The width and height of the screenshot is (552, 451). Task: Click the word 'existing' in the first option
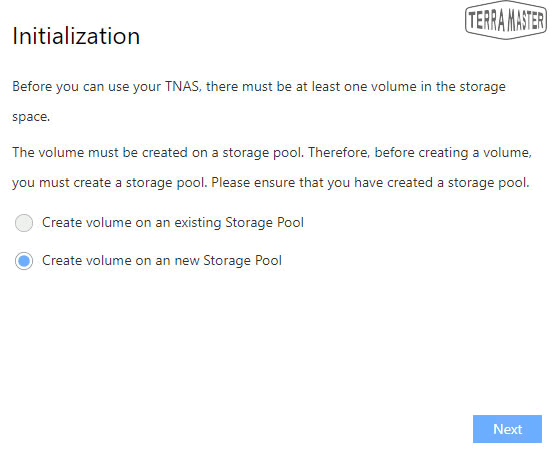click(x=197, y=223)
